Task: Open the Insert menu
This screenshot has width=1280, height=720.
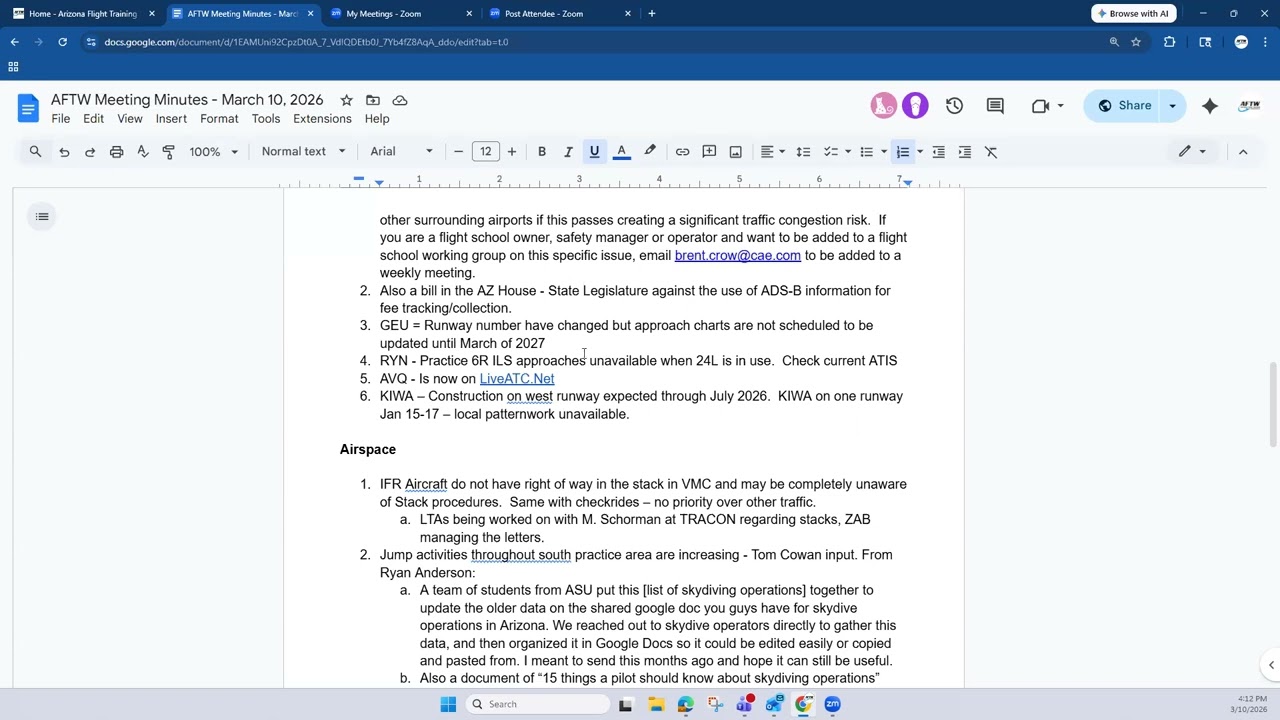Action: click(x=171, y=119)
